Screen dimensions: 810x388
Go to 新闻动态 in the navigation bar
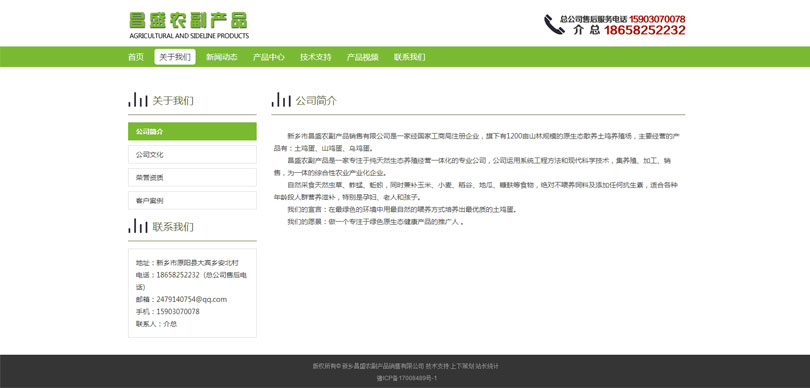tap(222, 57)
